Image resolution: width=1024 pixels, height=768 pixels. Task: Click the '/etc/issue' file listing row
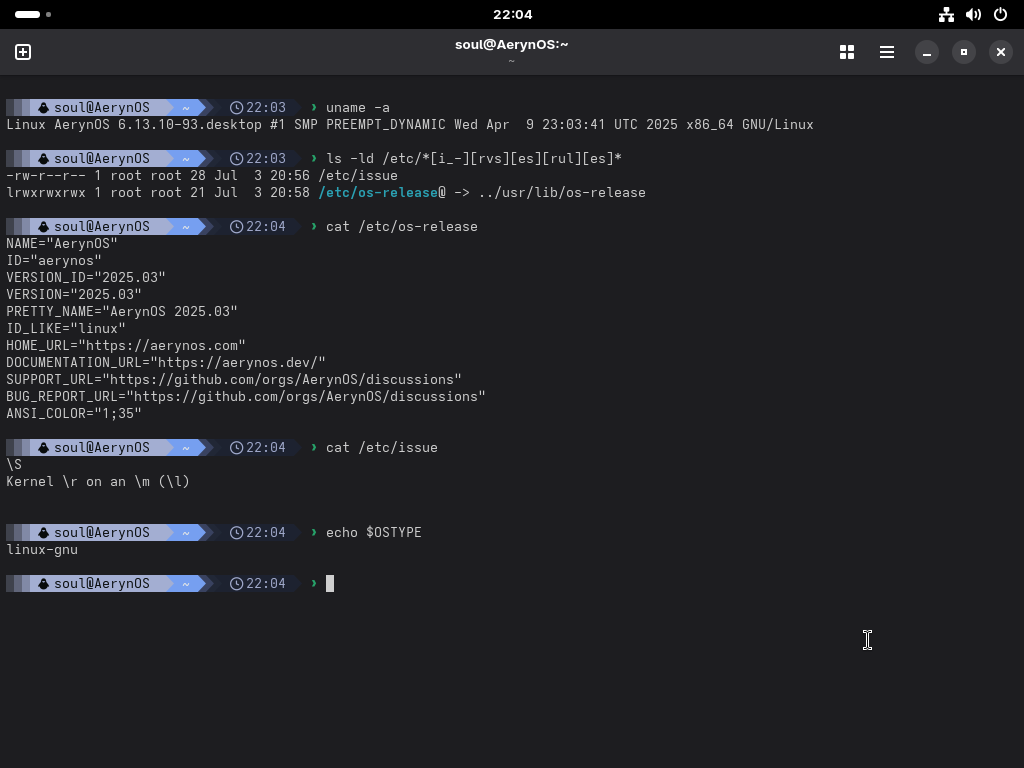tap(202, 176)
